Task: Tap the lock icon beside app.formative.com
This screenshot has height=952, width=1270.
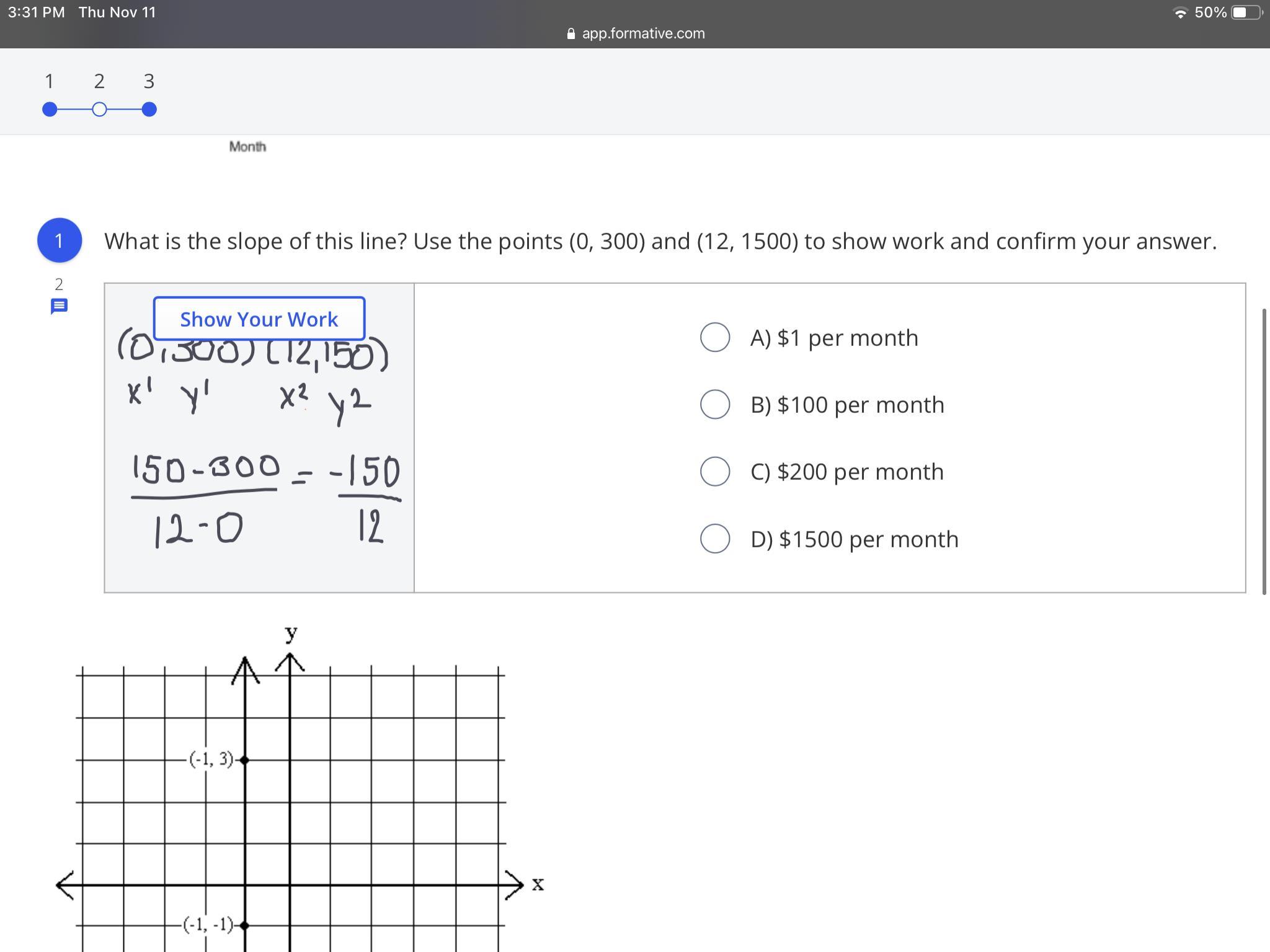Action: click(571, 34)
